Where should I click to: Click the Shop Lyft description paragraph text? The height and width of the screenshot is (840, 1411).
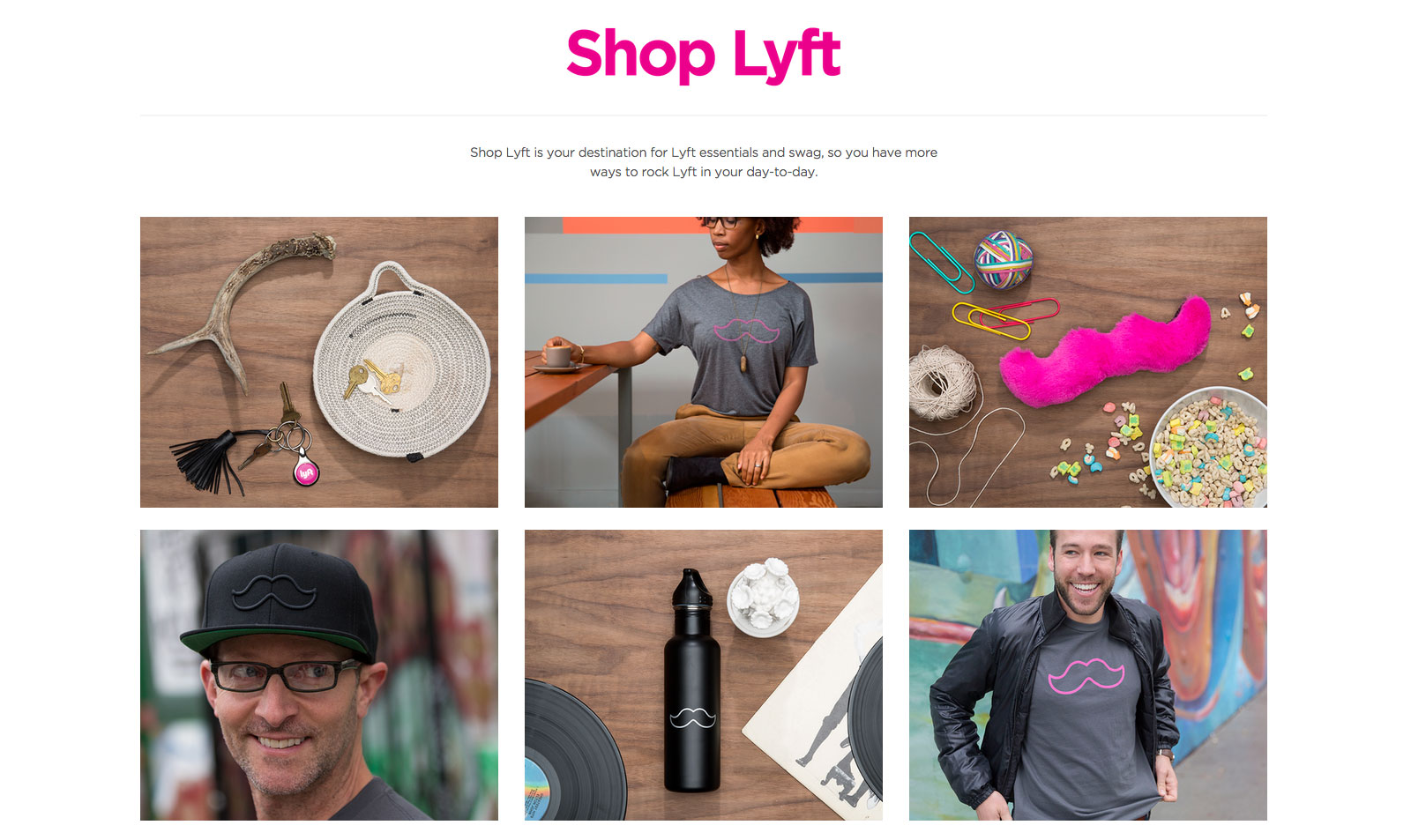(704, 162)
